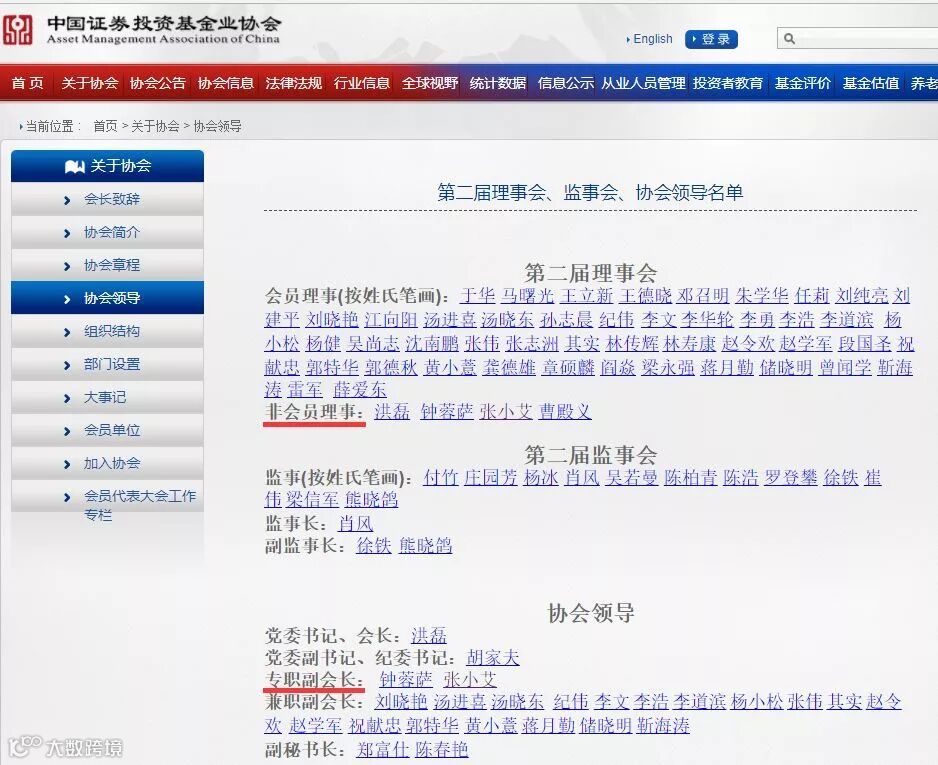Select 会员单位 in the sidebar
This screenshot has width=938, height=765.
pos(112,430)
